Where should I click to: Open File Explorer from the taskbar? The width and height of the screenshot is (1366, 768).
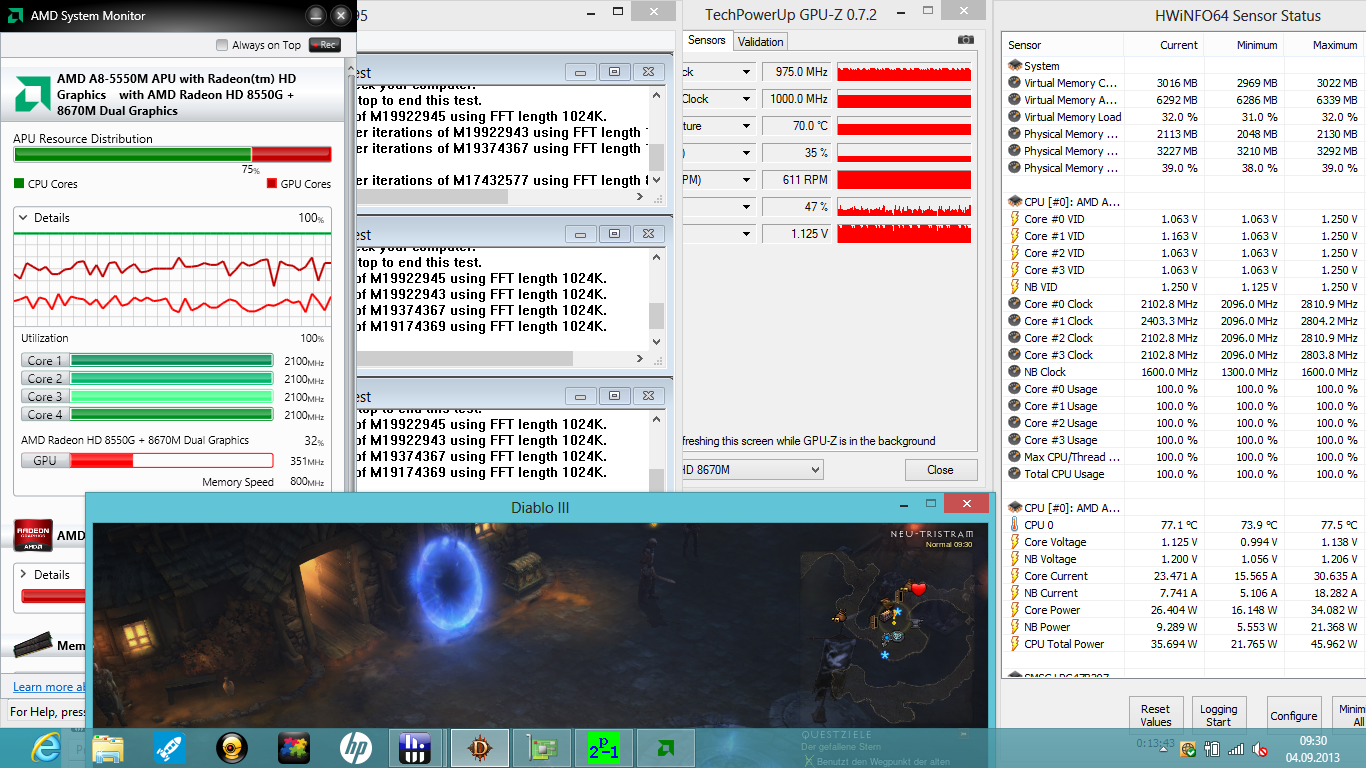point(108,747)
